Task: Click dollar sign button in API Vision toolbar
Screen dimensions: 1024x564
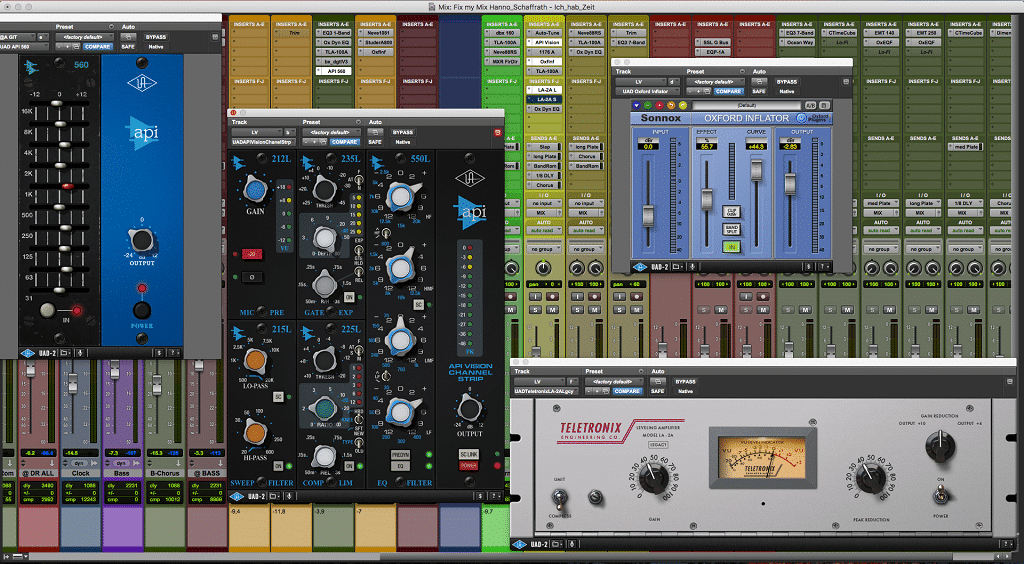Action: [x=479, y=497]
